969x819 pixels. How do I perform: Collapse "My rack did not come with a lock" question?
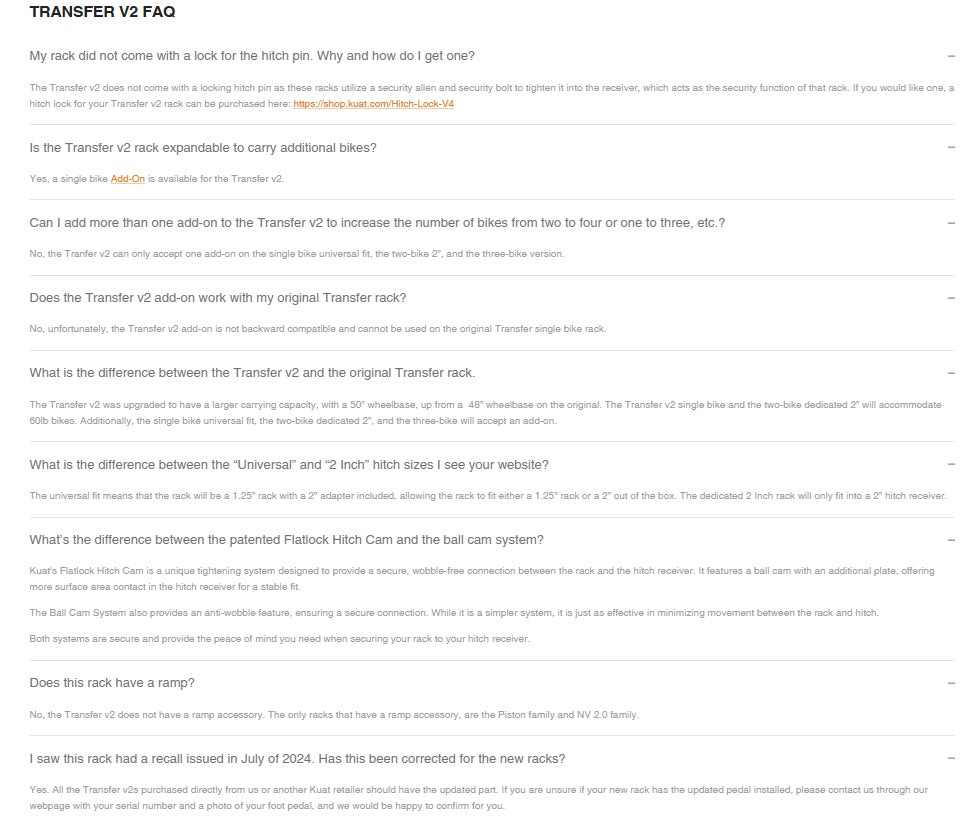point(252,56)
